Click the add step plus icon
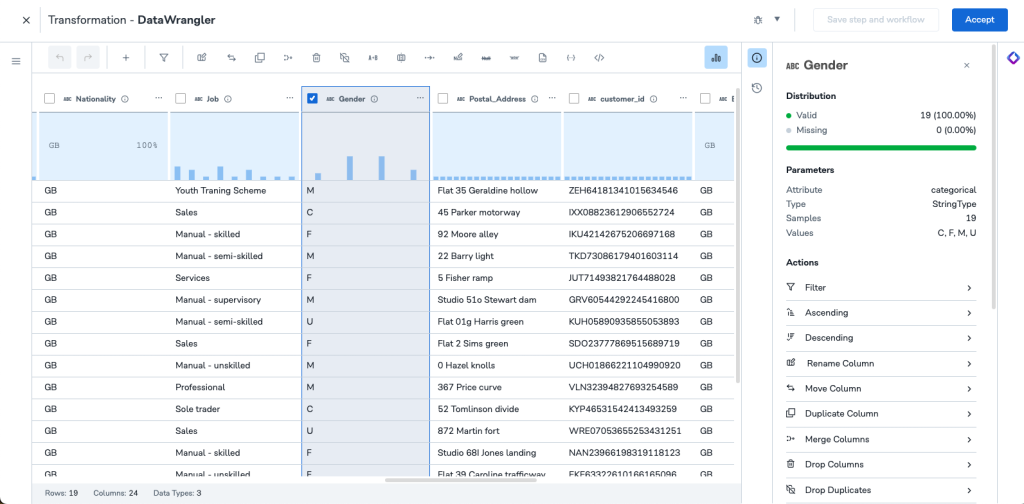 pos(126,58)
